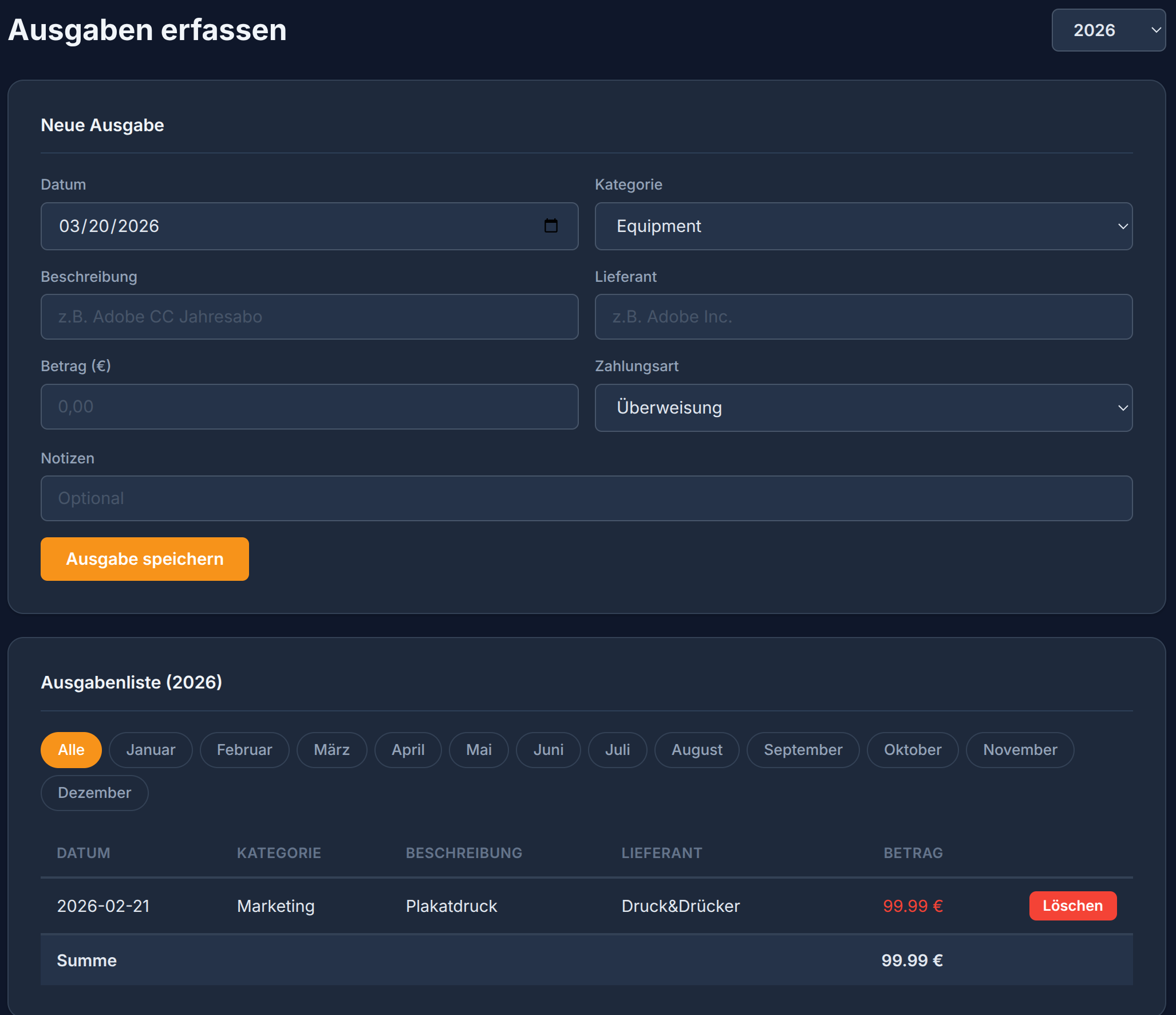Filter the list by Januar
This screenshot has width=1176, height=1015.
151,750
